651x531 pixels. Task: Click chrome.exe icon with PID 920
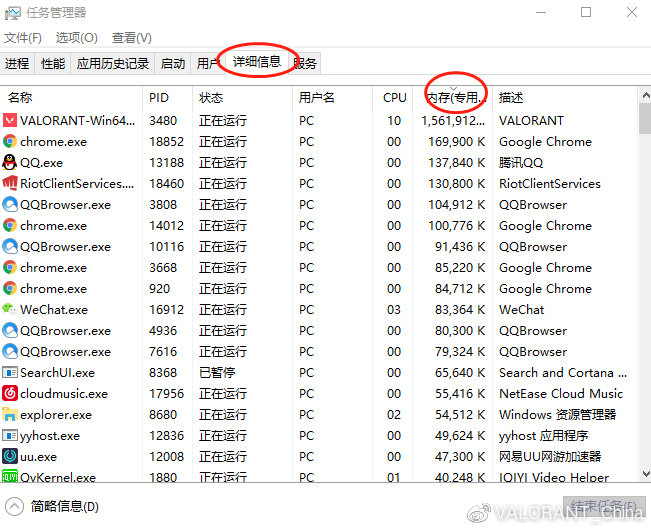coord(10,289)
